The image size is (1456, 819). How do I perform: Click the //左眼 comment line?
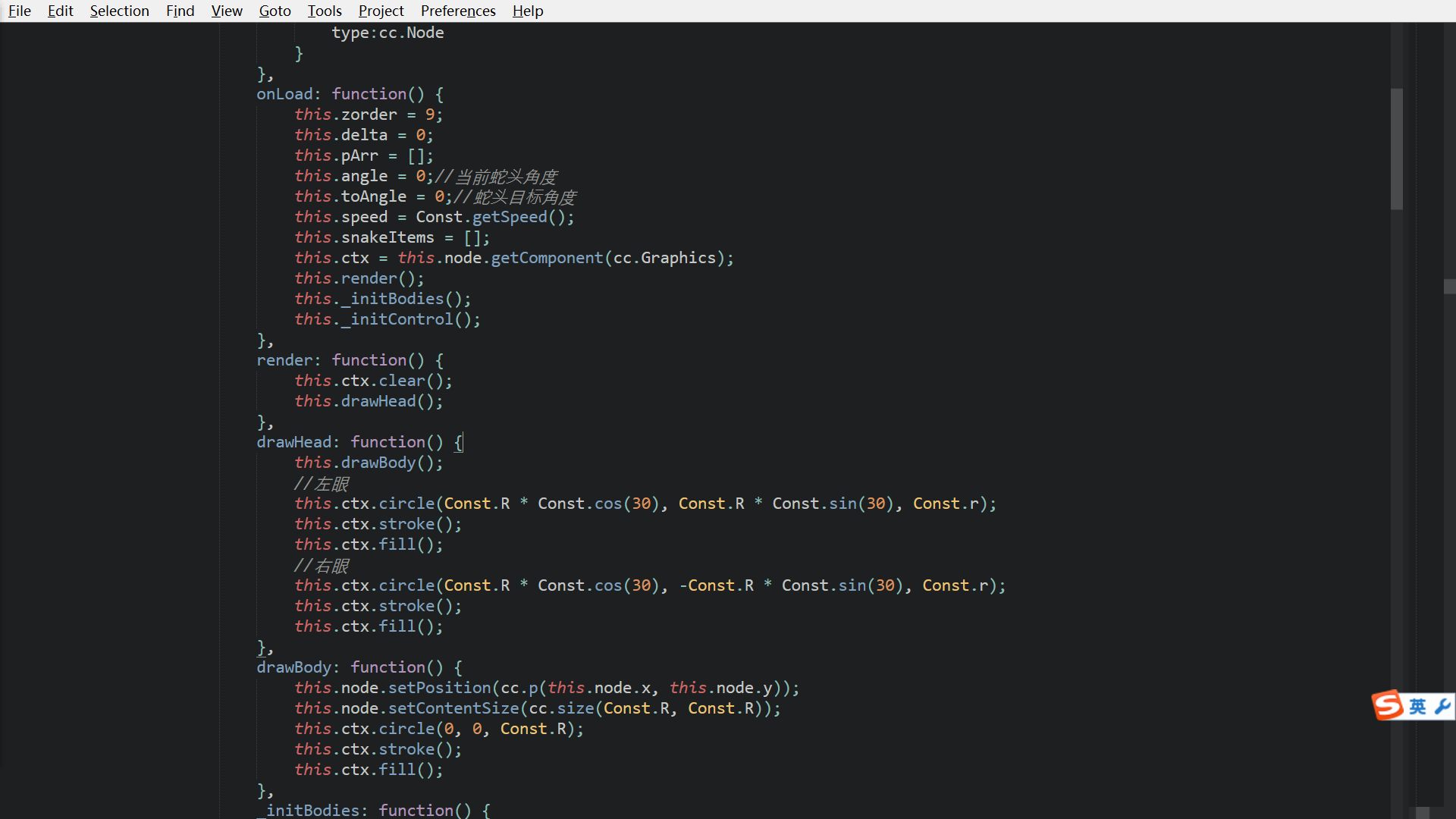click(322, 484)
